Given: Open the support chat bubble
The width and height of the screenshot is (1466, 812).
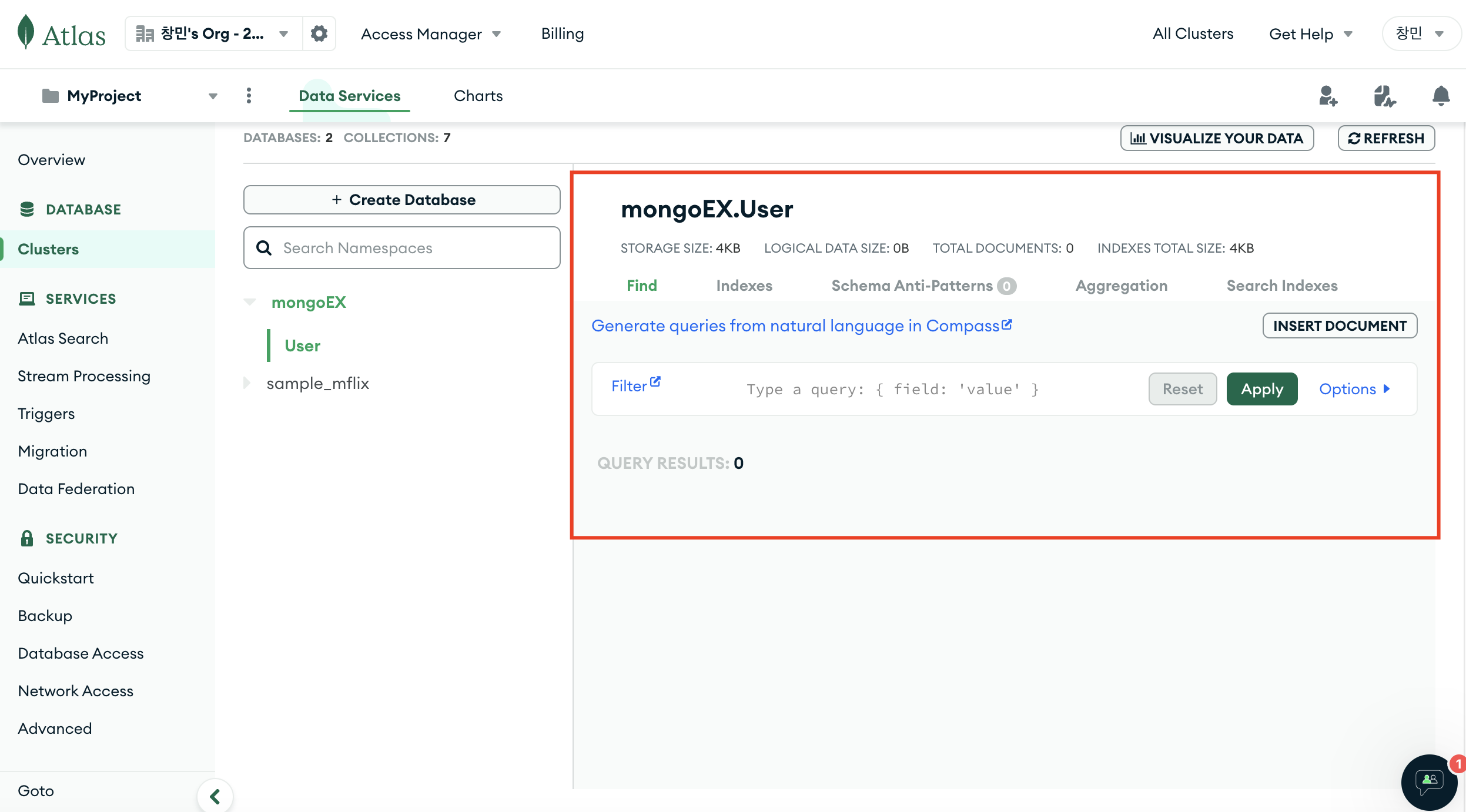Looking at the screenshot, I should pyautogui.click(x=1429, y=781).
